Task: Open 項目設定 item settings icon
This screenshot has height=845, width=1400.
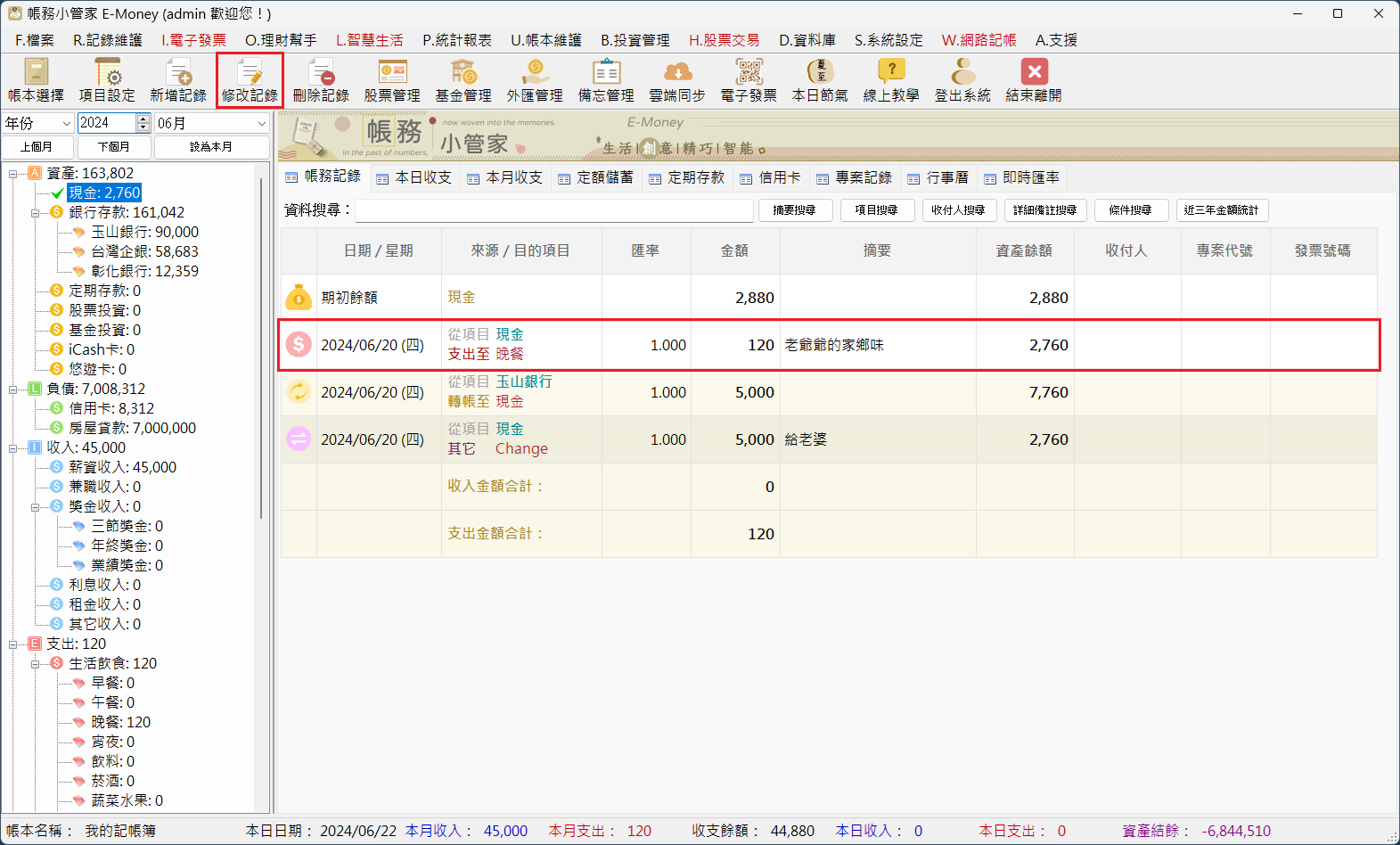Action: 107,80
